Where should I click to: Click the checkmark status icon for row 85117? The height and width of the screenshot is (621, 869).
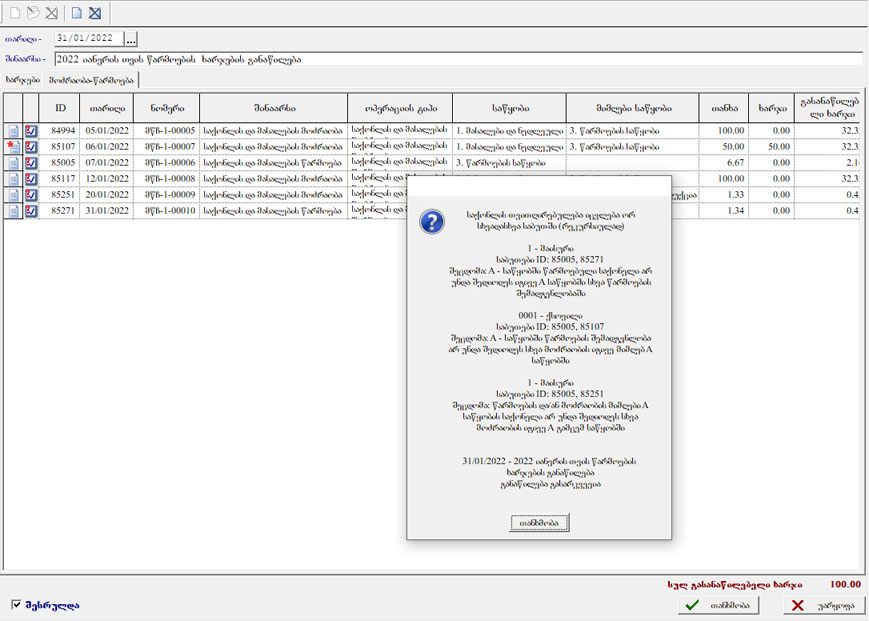pyautogui.click(x=31, y=179)
